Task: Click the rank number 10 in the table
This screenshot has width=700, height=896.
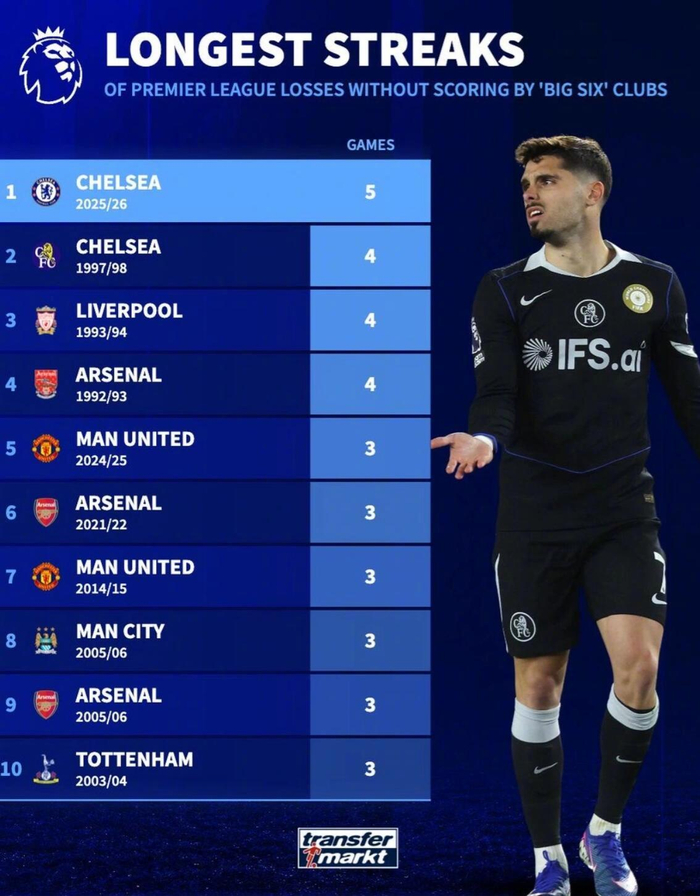Action: (11, 768)
